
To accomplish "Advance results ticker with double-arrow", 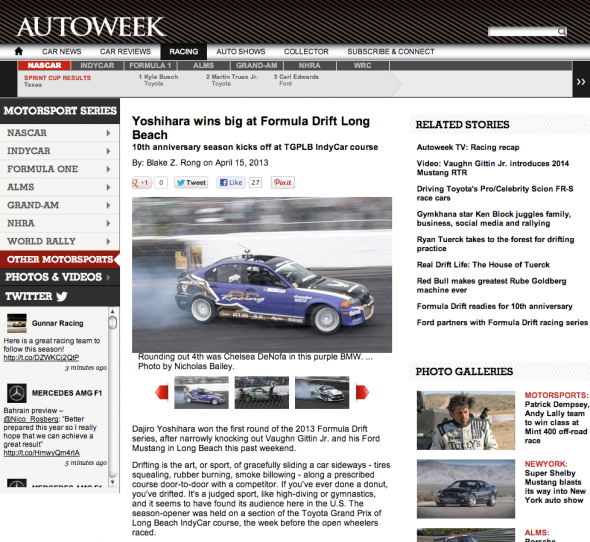I will [x=581, y=82].
